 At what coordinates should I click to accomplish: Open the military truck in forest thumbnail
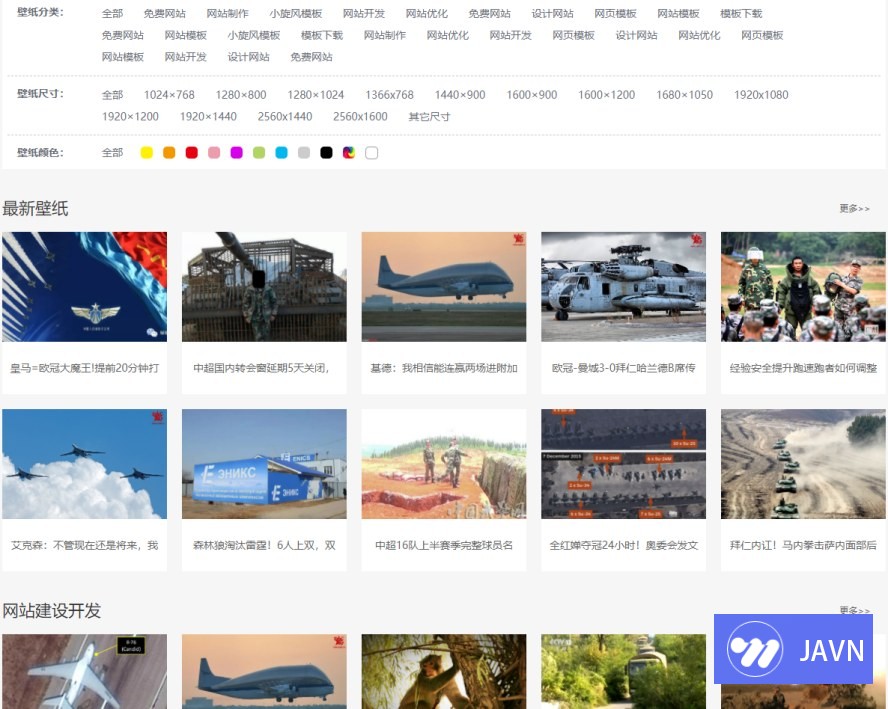624,671
